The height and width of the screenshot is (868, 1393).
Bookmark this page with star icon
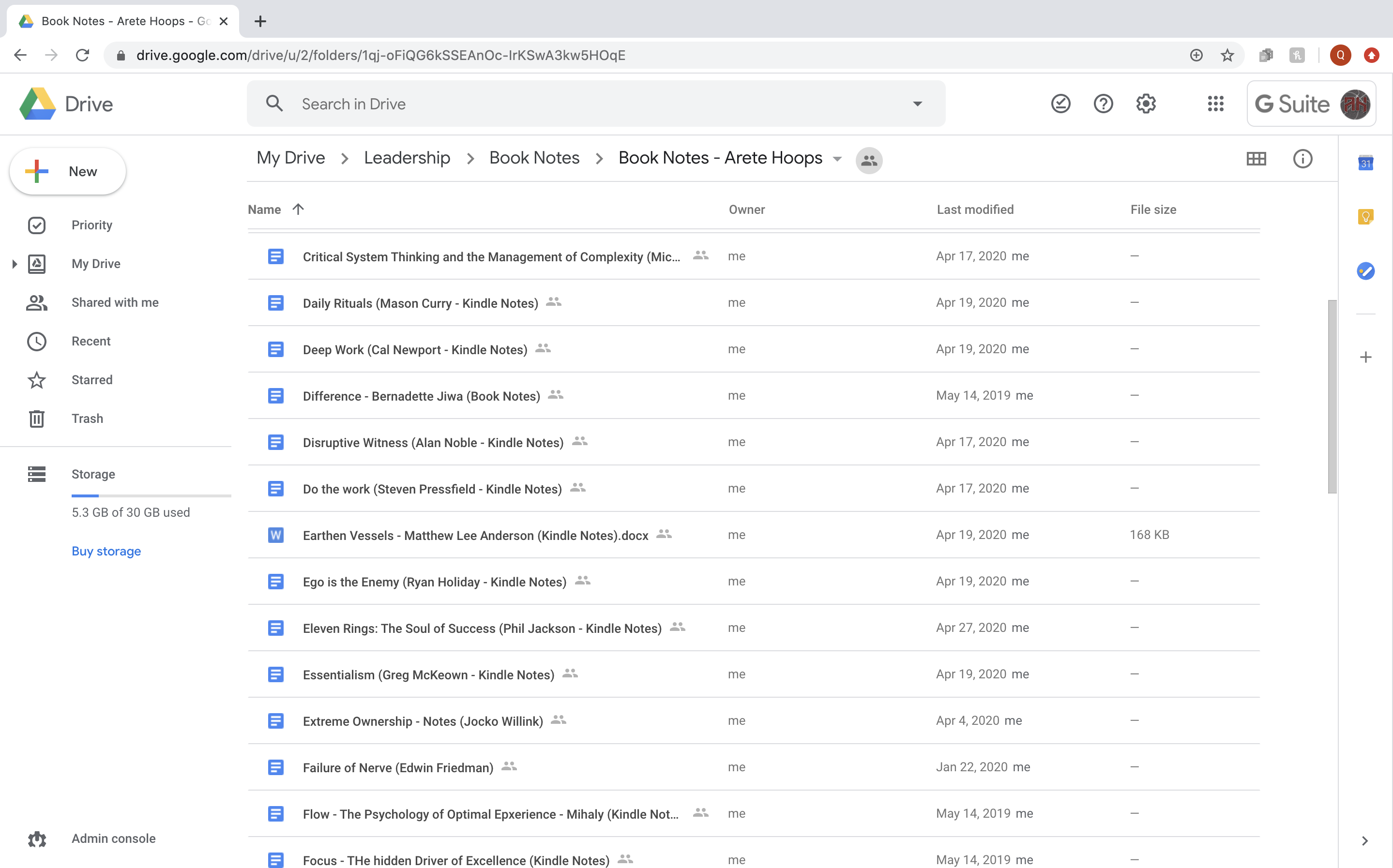(1227, 56)
